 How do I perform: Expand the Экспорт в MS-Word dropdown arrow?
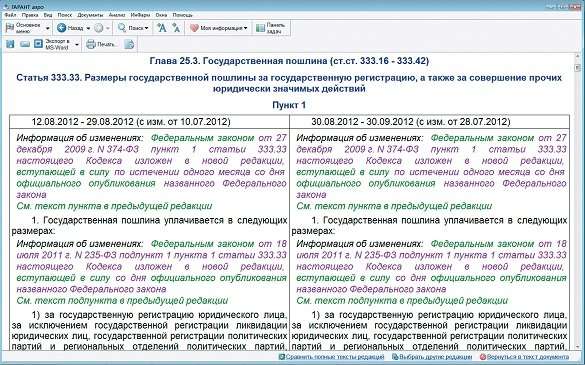coord(77,45)
